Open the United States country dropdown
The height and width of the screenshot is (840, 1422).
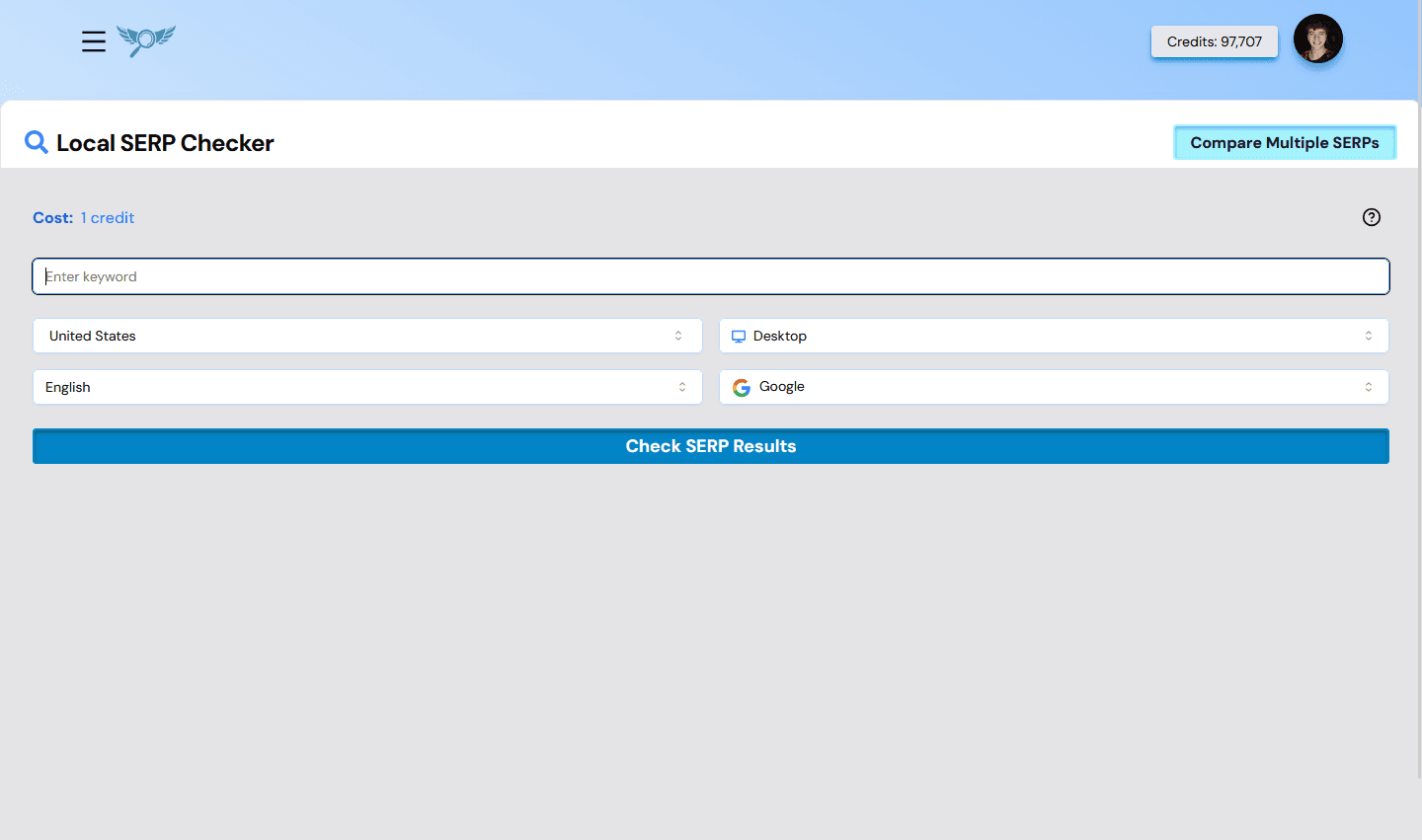367,336
